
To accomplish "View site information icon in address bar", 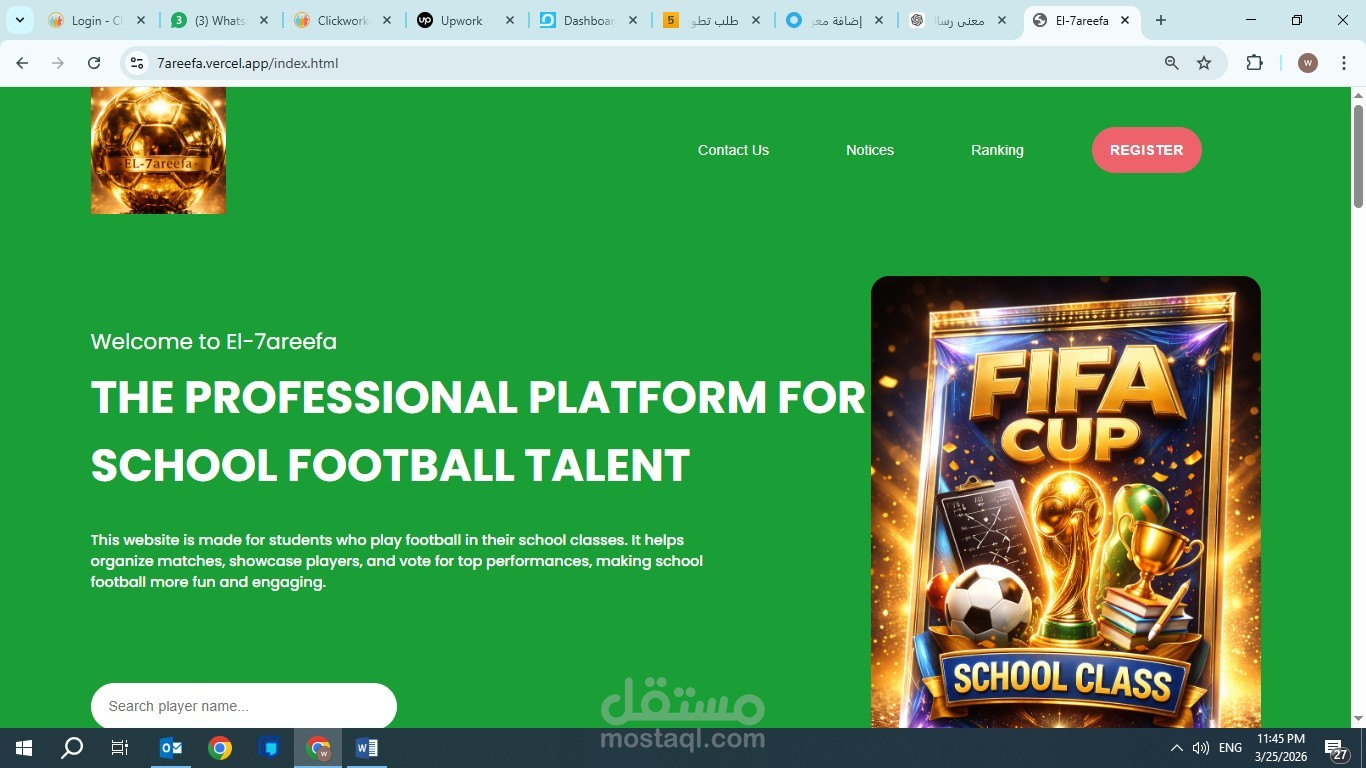I will pyautogui.click(x=138, y=63).
